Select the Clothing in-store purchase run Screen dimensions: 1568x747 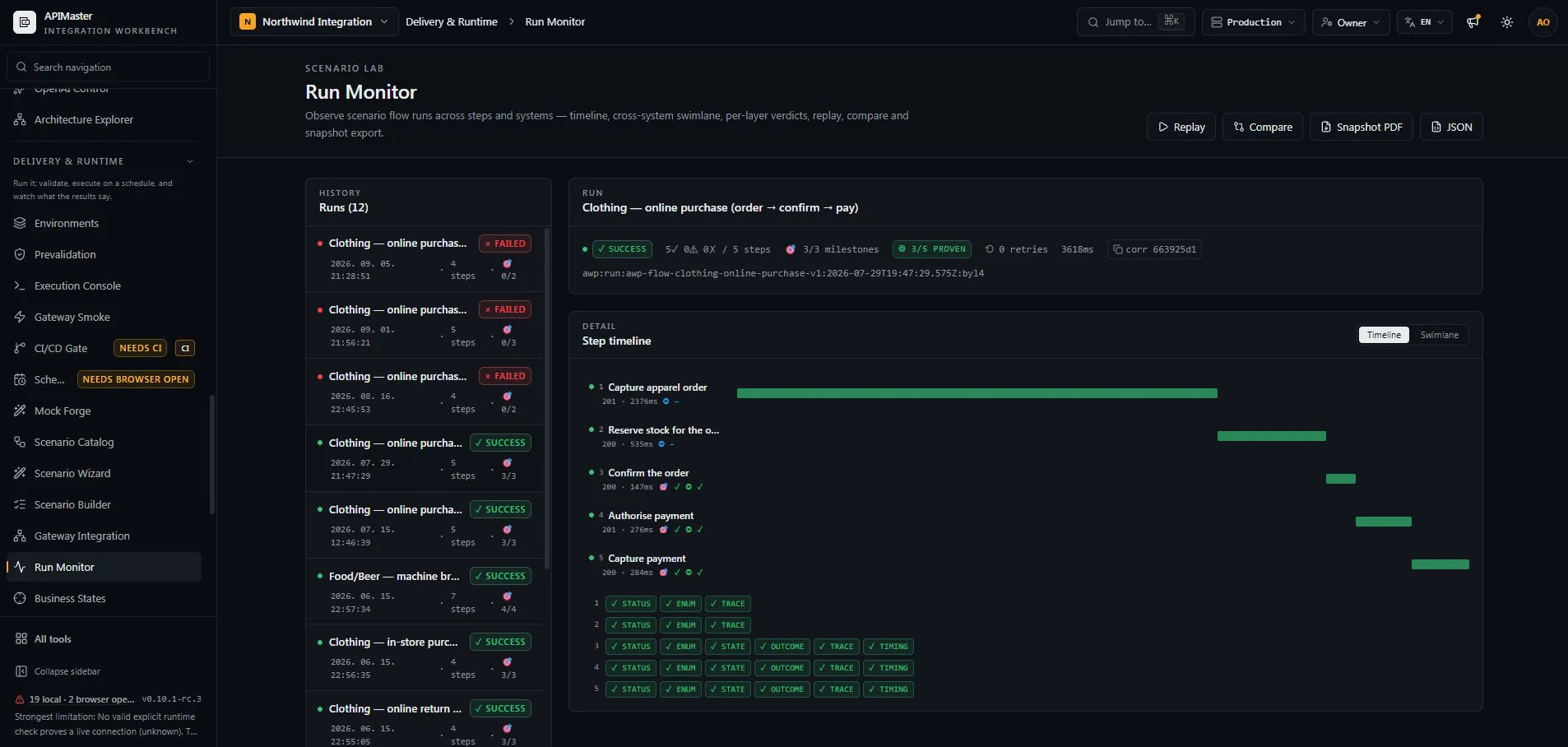click(424, 658)
